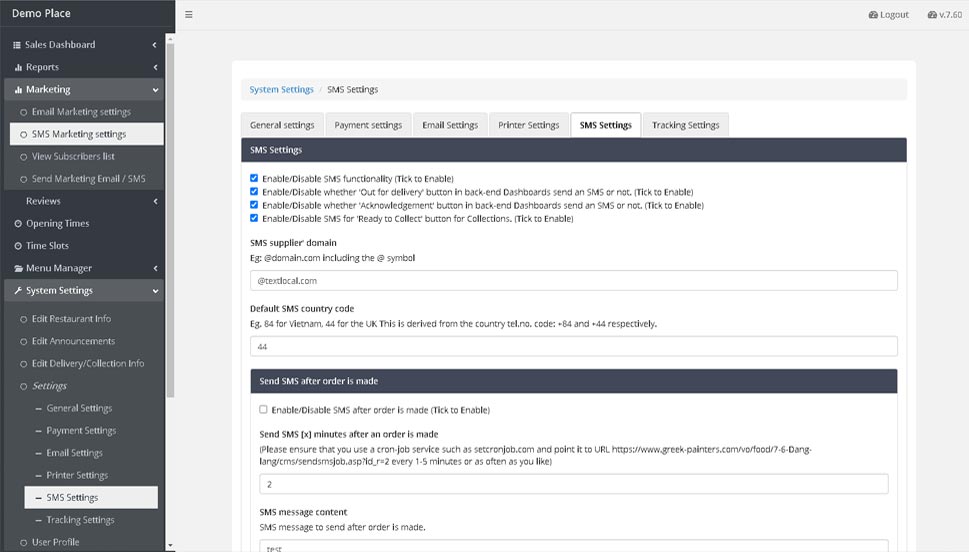Viewport: 969px width, 552px height.
Task: Collapse the Marketing section chevron
Action: [155, 90]
